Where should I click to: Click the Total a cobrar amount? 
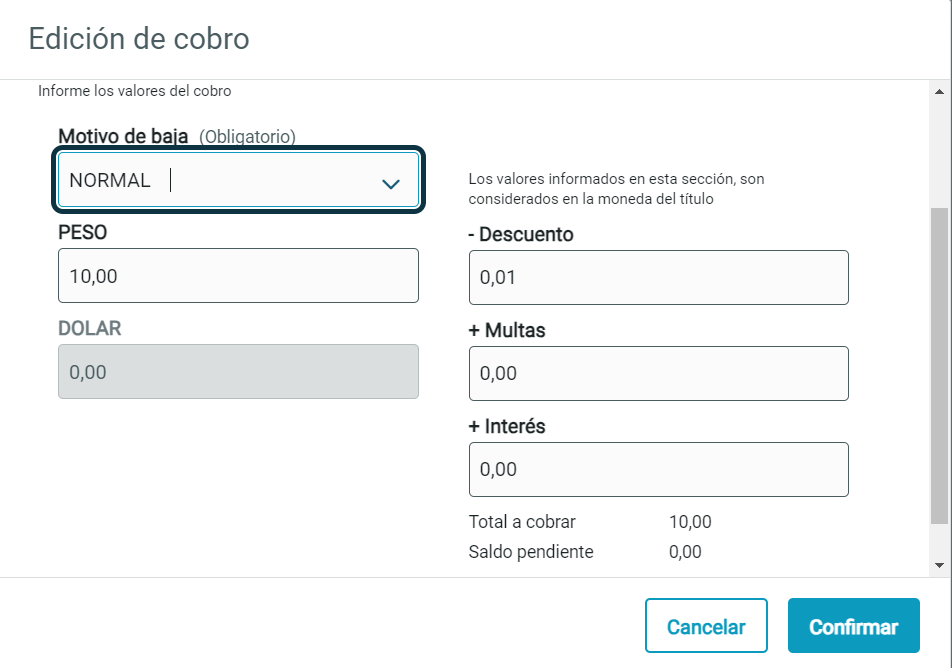690,522
